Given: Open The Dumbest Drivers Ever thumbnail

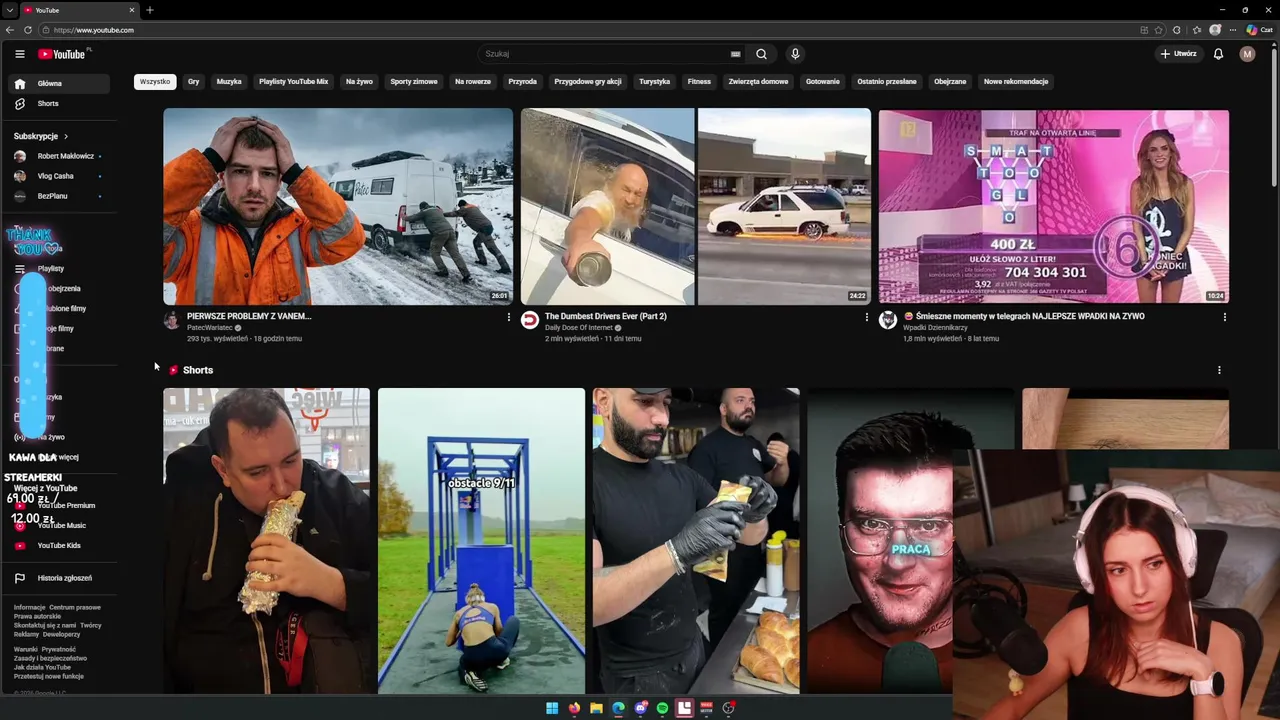Looking at the screenshot, I should click(x=696, y=206).
